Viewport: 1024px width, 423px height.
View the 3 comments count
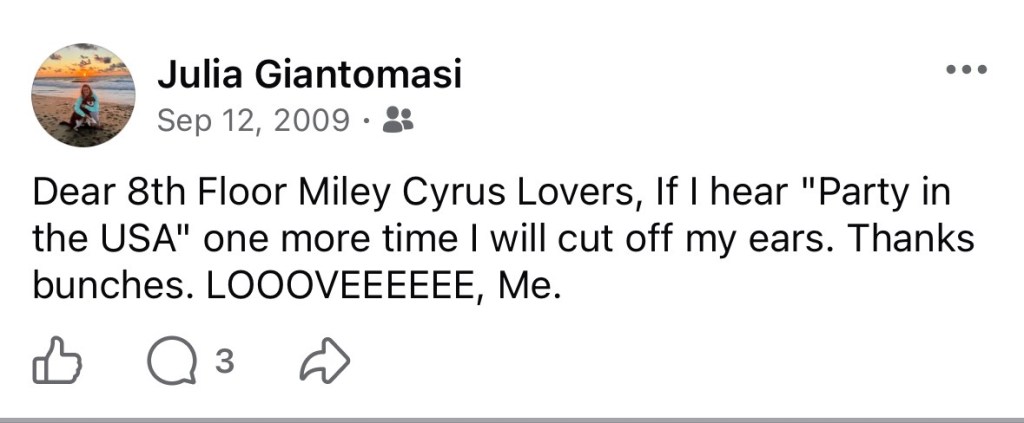[224, 361]
